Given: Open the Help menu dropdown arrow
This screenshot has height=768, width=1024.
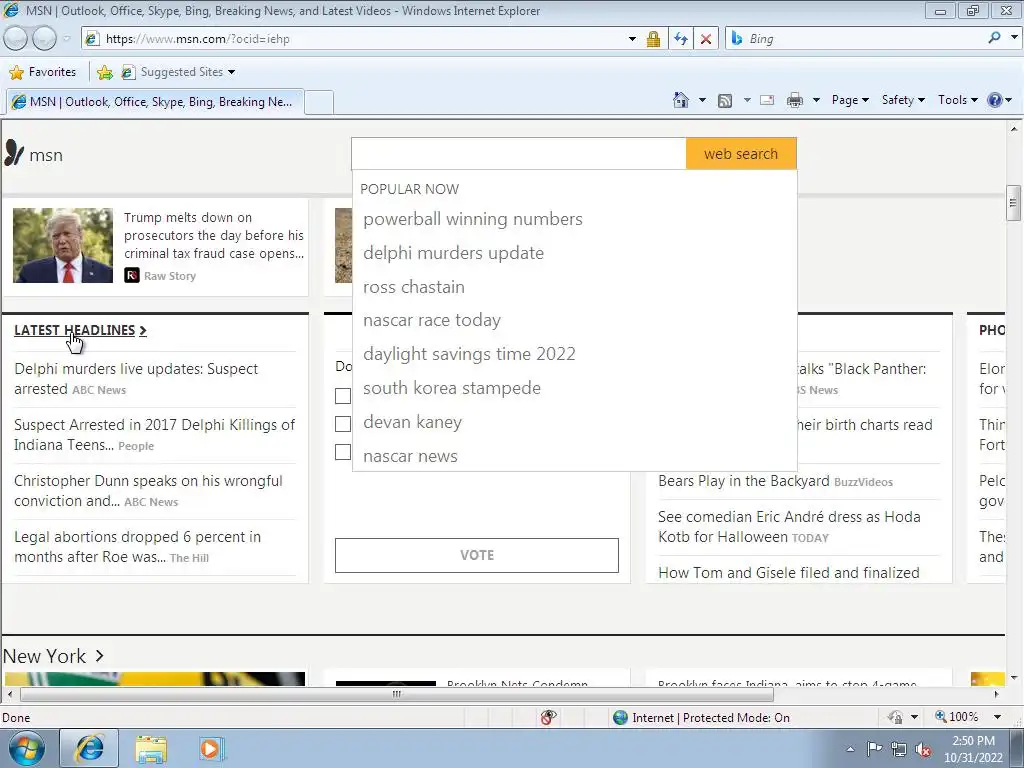Looking at the screenshot, I should (1008, 101).
